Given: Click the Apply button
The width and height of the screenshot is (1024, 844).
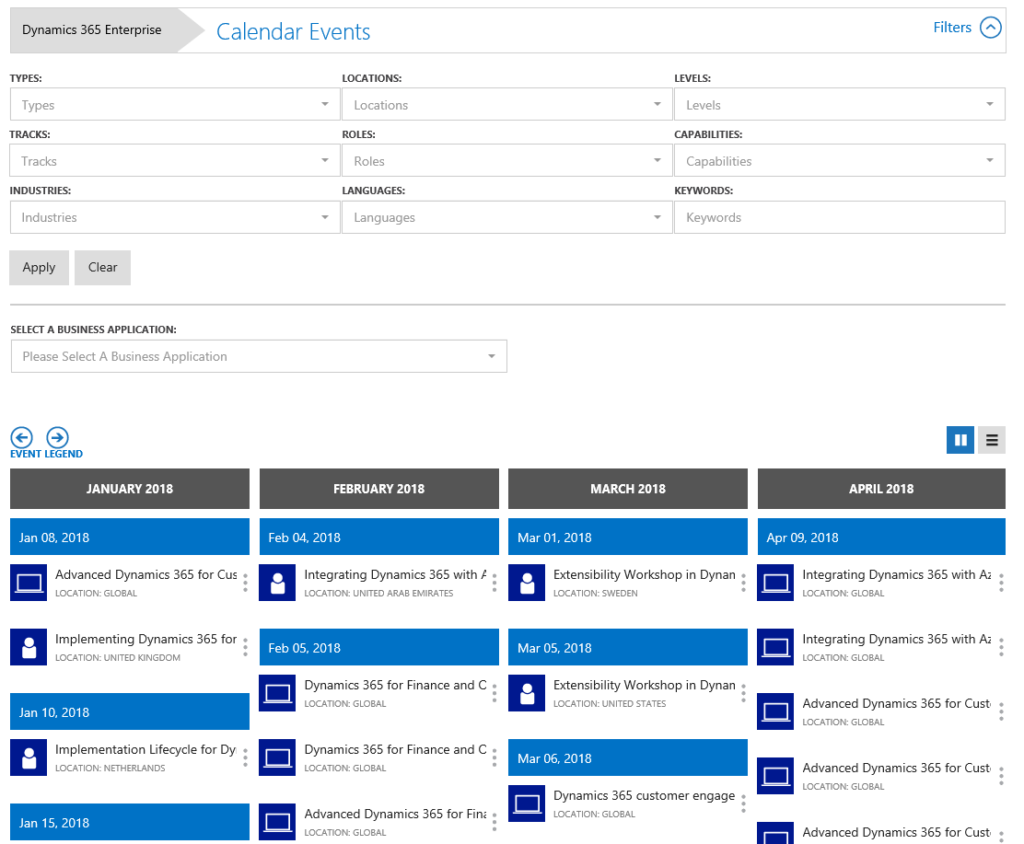Looking at the screenshot, I should pyautogui.click(x=39, y=267).
